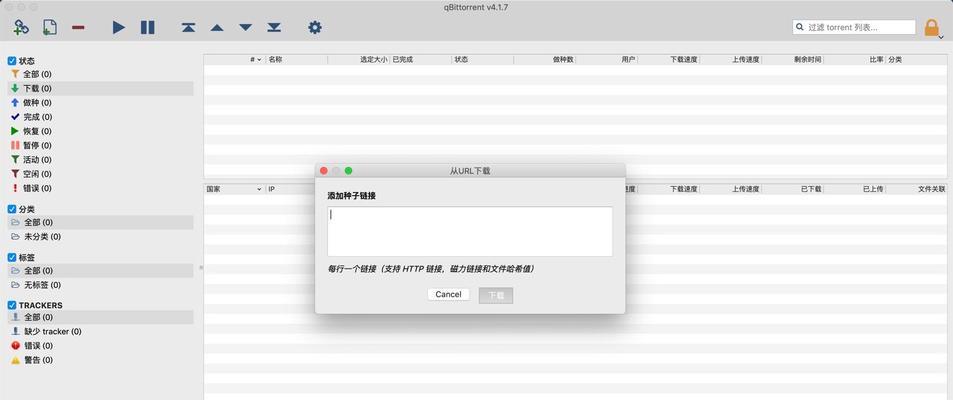Move torrent to top of queue

188,27
